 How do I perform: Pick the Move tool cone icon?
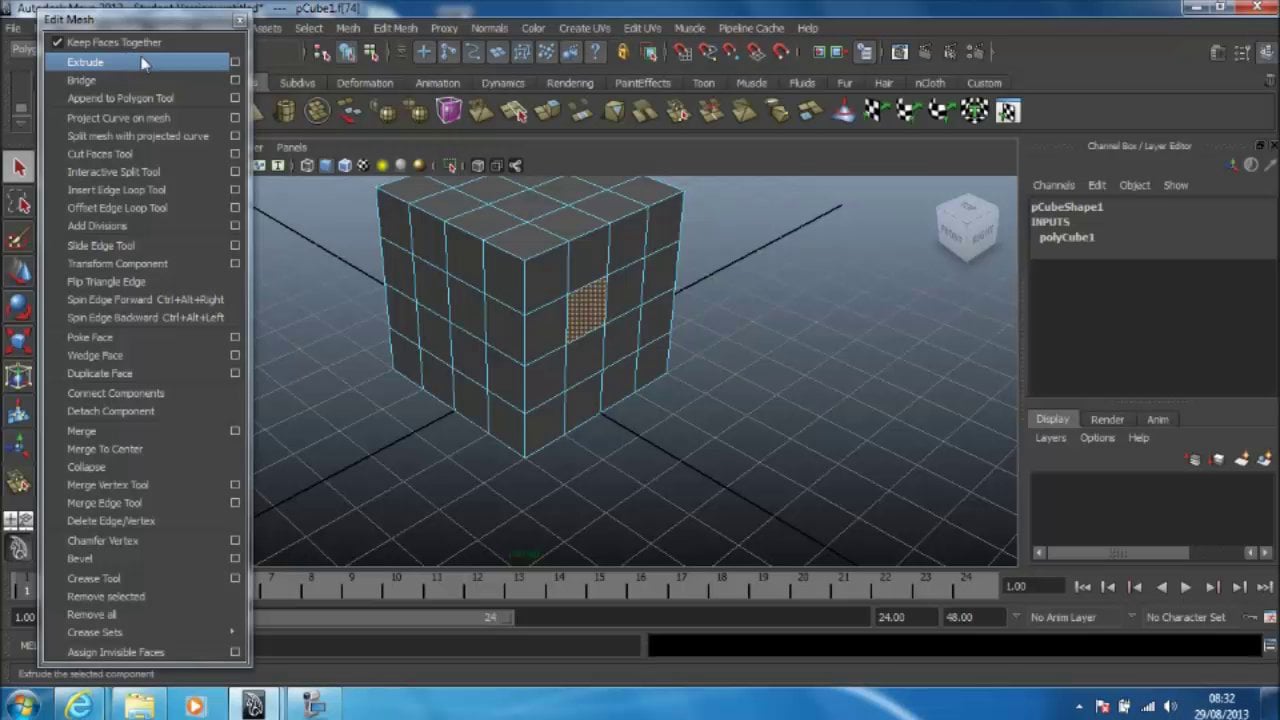(19, 273)
